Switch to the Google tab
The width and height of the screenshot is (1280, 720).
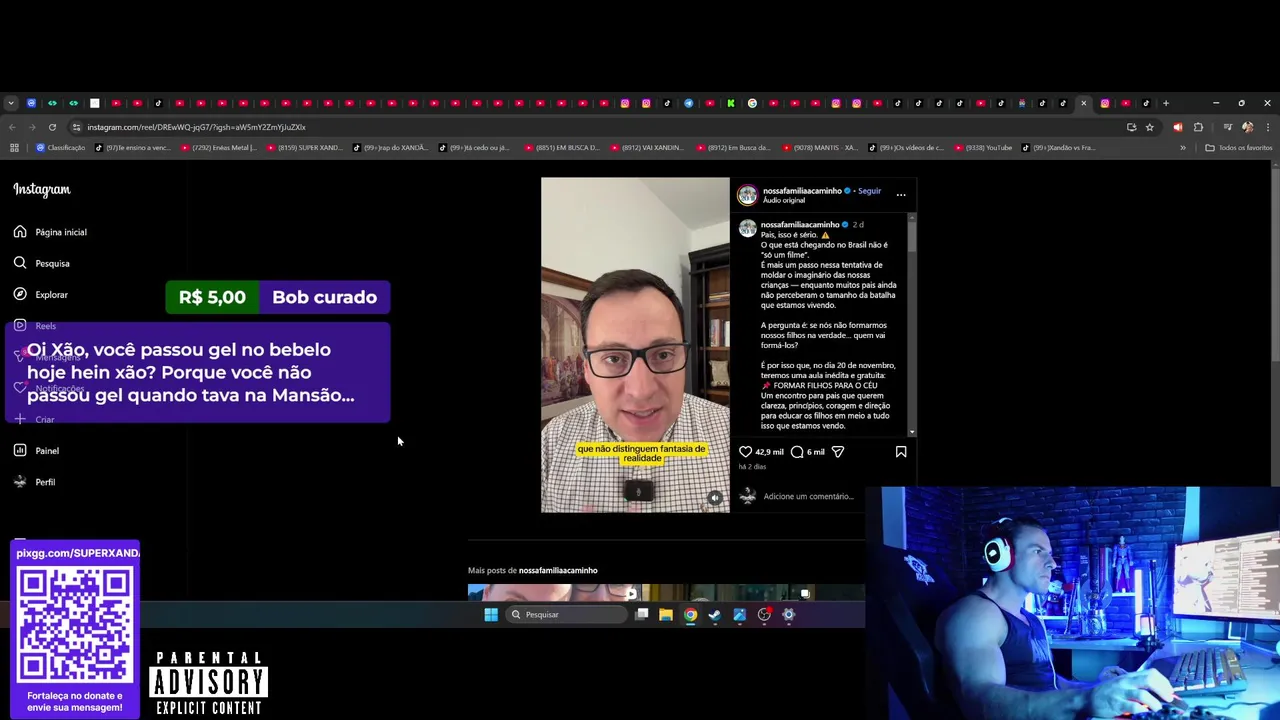point(752,103)
